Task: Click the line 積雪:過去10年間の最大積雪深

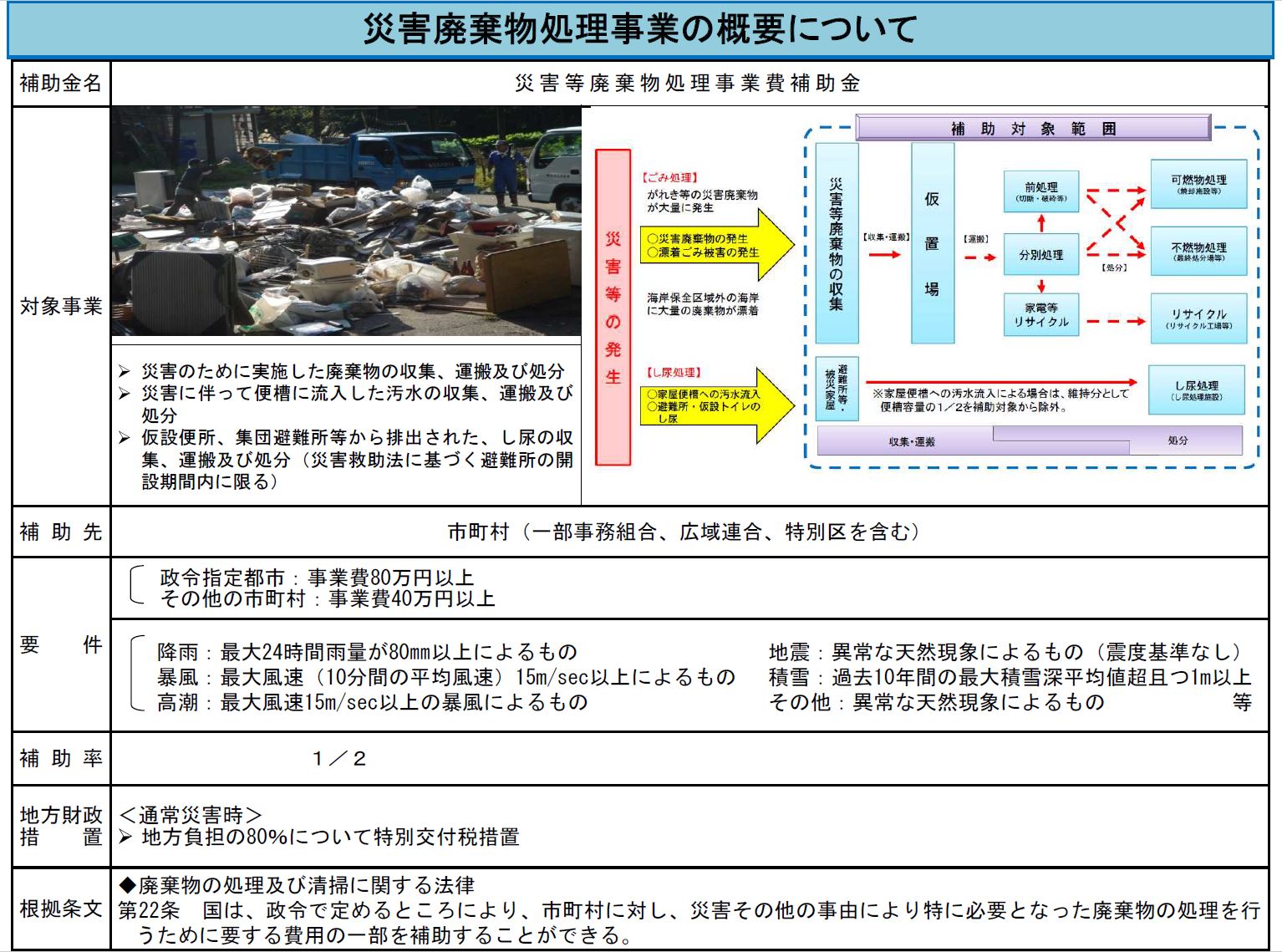Action: (1010, 676)
